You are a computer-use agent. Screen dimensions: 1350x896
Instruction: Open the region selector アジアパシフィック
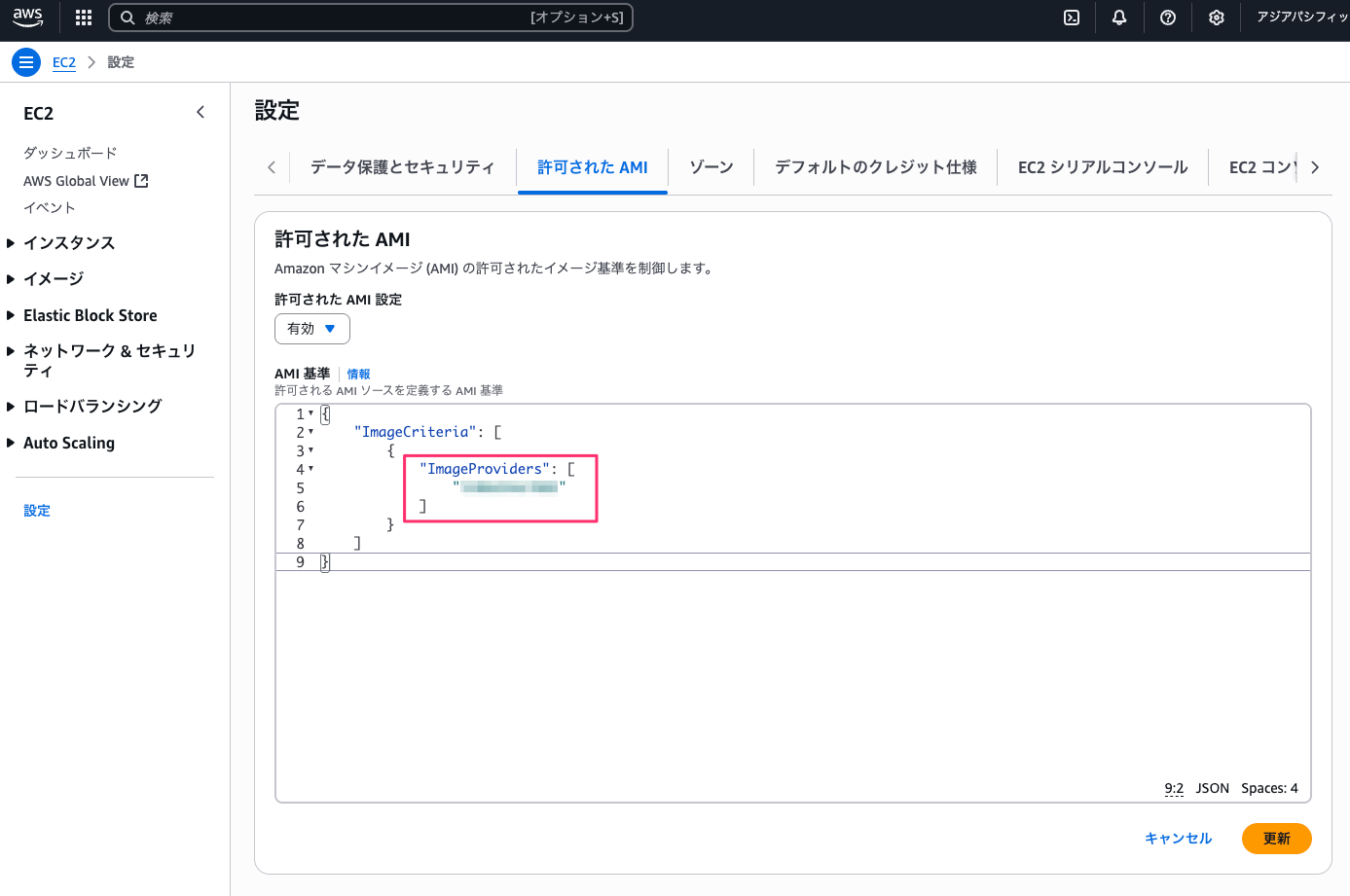pyautogui.click(x=1301, y=18)
